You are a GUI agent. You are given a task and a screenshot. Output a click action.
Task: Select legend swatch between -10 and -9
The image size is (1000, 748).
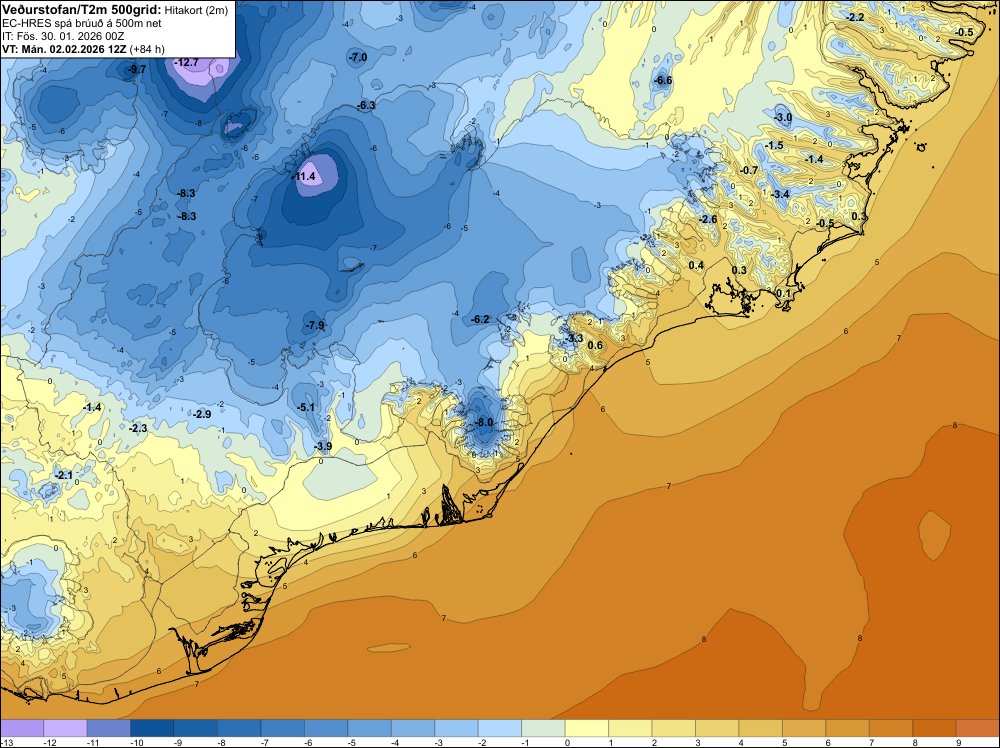click(152, 729)
